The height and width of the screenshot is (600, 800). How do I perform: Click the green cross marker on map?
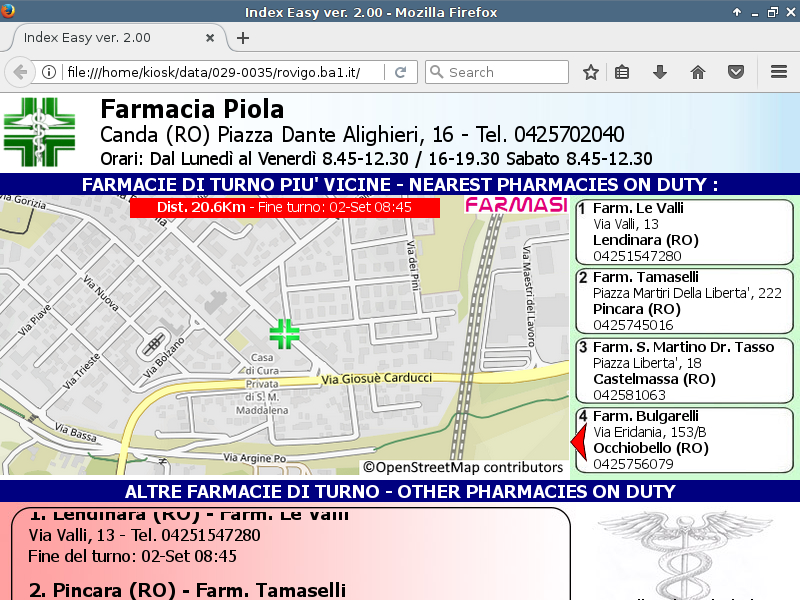pos(285,334)
